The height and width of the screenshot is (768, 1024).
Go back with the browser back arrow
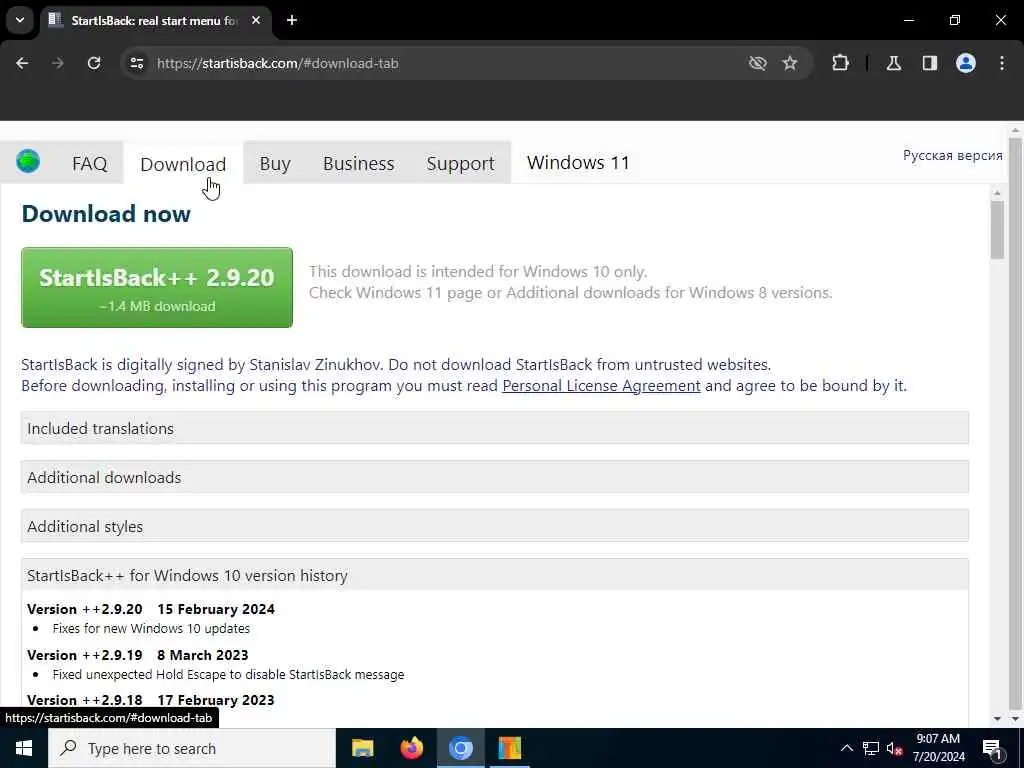coord(22,63)
